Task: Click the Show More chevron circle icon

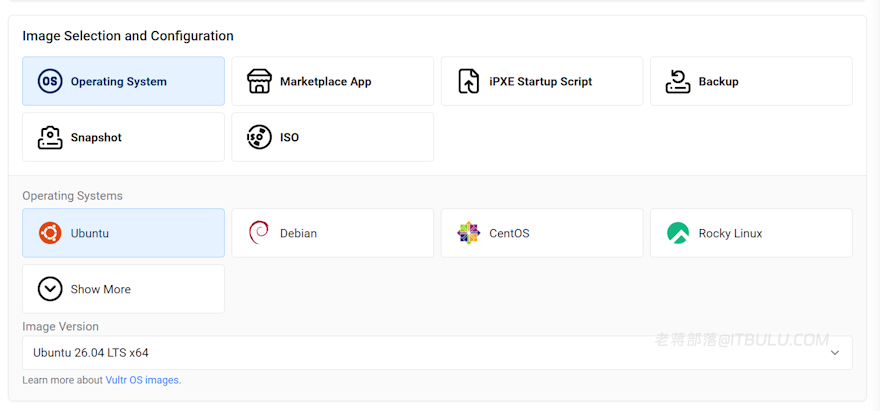Action: pos(50,289)
